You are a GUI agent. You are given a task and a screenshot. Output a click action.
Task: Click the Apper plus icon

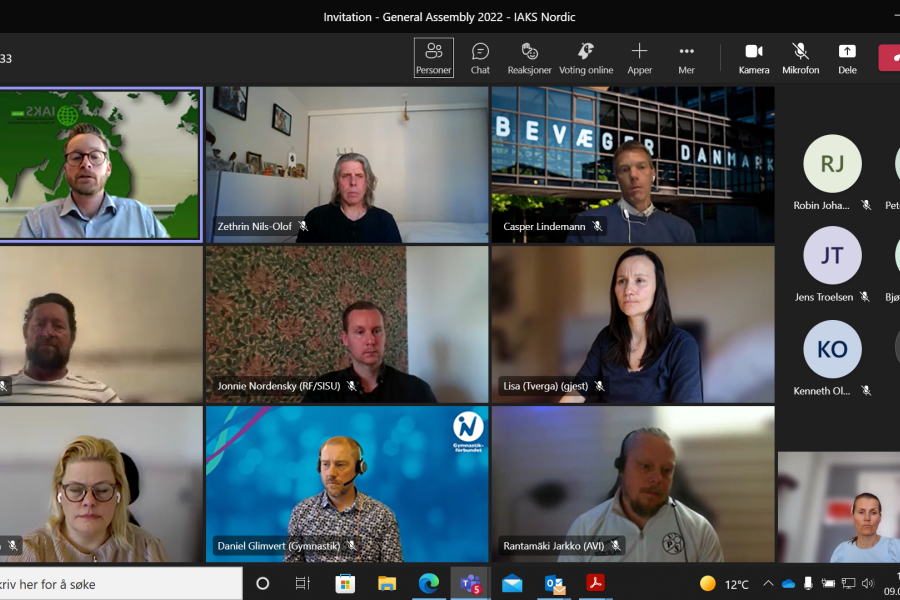click(x=639, y=58)
